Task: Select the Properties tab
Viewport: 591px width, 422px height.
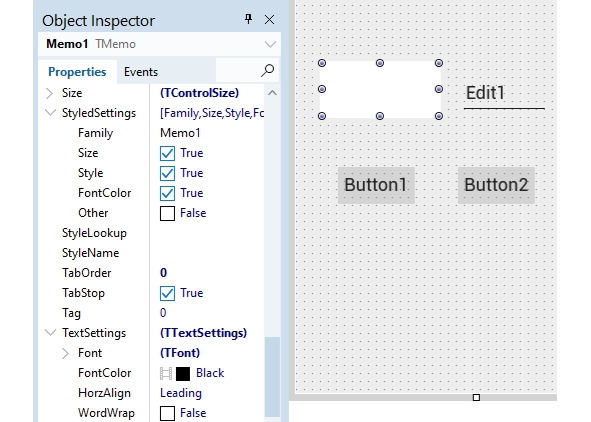Action: click(x=77, y=72)
